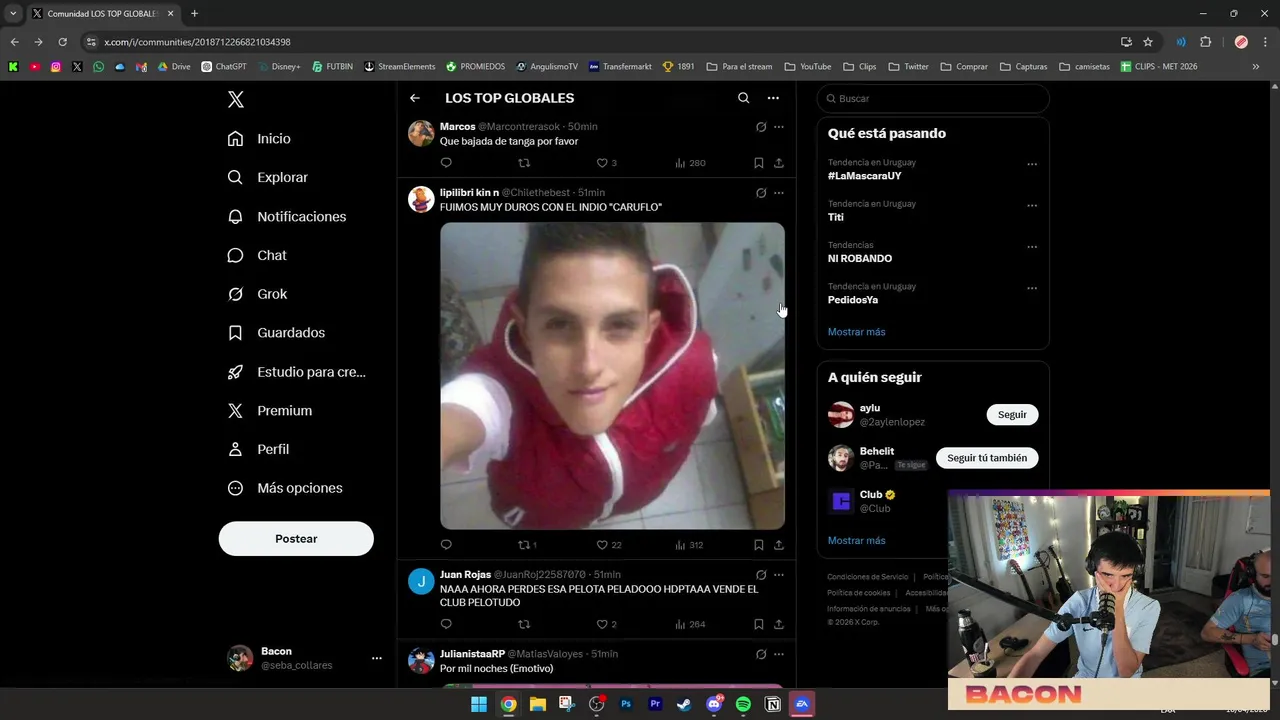Open account menu dots next to Bacon
The image size is (1280, 720).
point(377,658)
